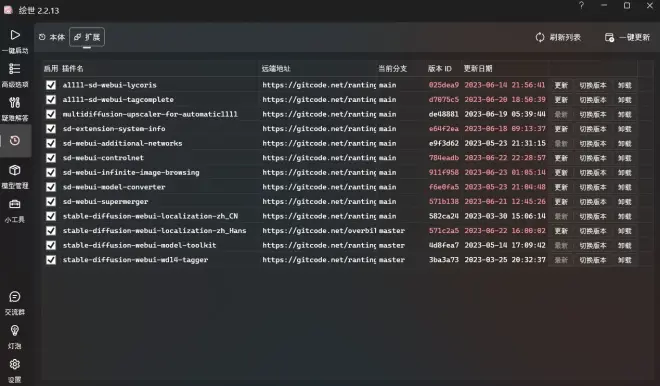Open 模型管理 model management in sidebar
Viewport: 660px width, 386px height.
[15, 177]
